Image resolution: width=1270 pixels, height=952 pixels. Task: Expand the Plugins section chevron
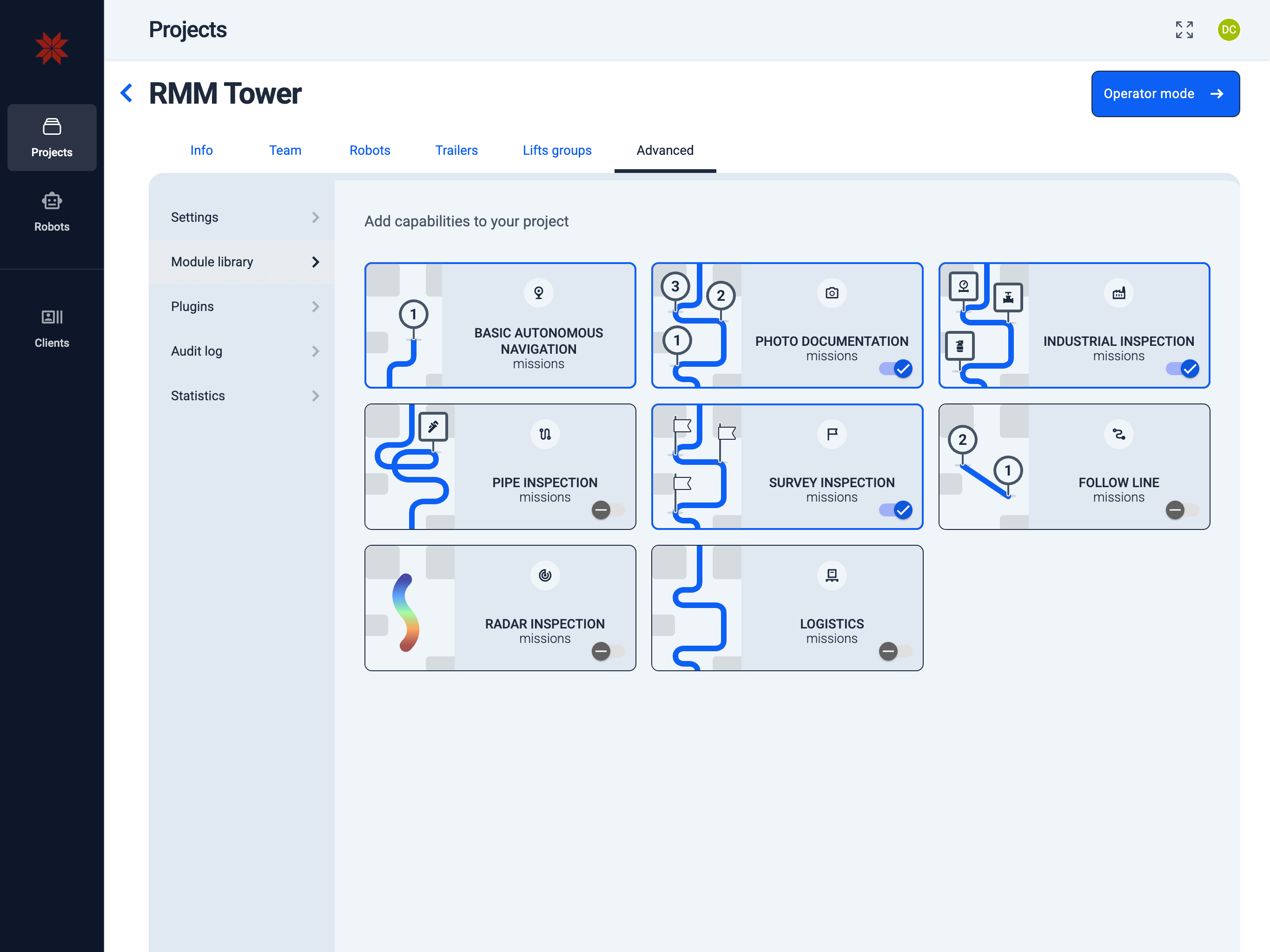tap(315, 307)
